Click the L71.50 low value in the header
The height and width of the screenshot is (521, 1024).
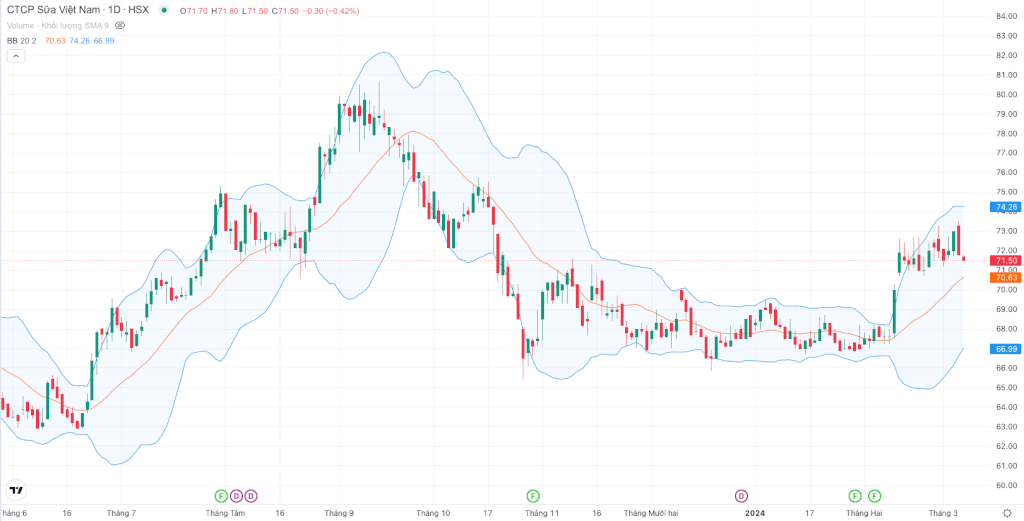[253, 11]
